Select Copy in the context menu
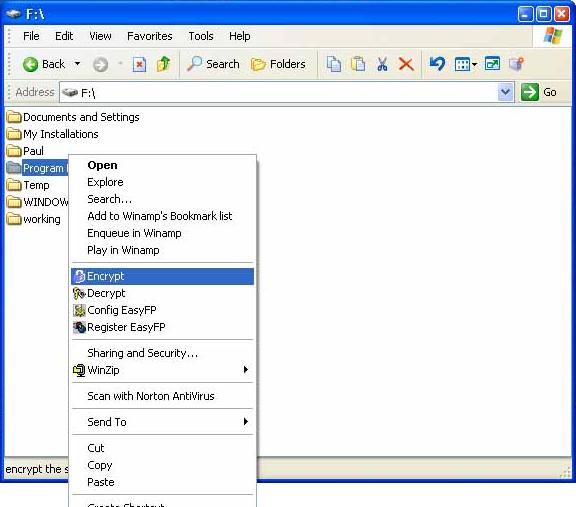The width and height of the screenshot is (576, 507). (162, 465)
